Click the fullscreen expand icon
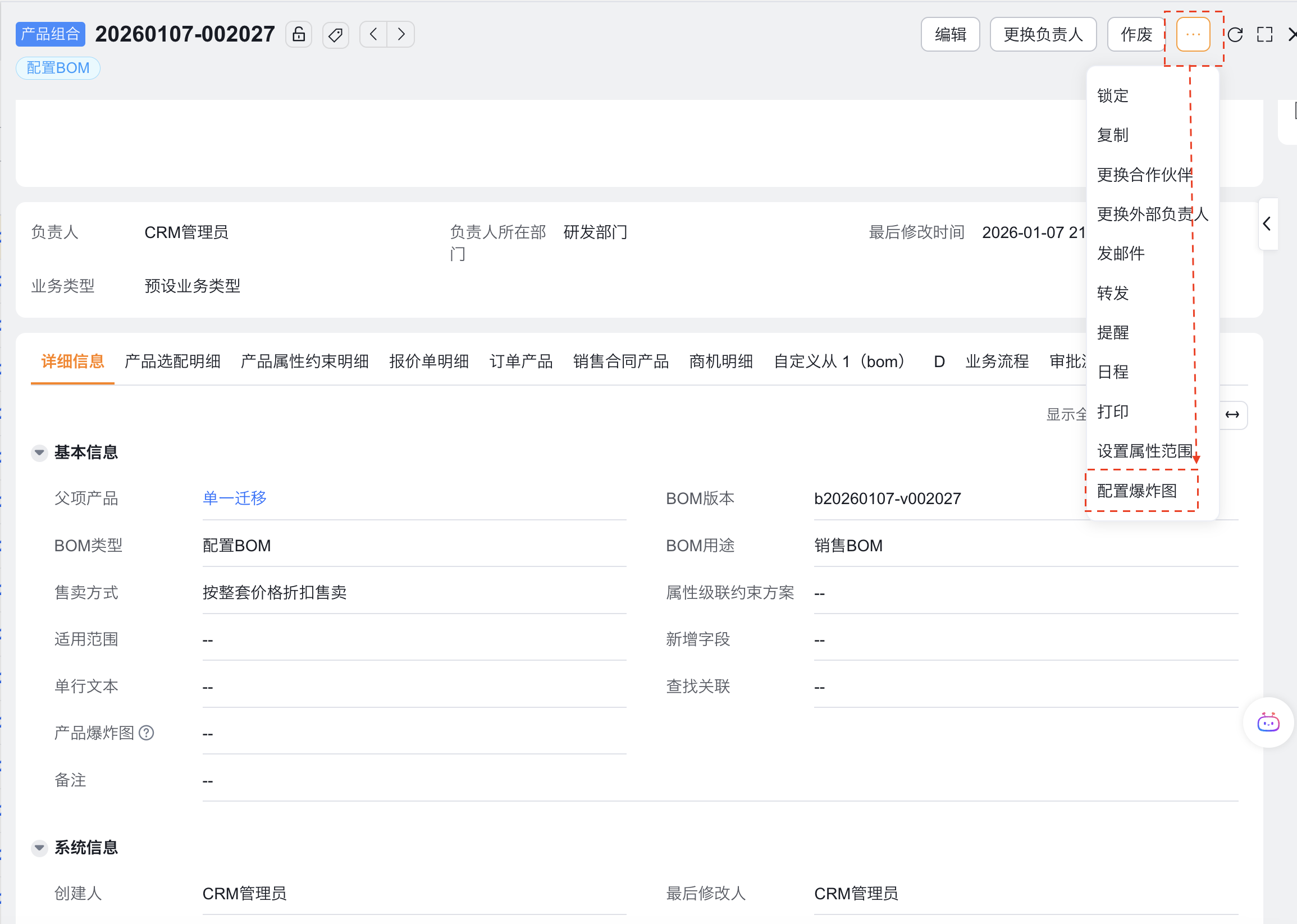 tap(1264, 35)
